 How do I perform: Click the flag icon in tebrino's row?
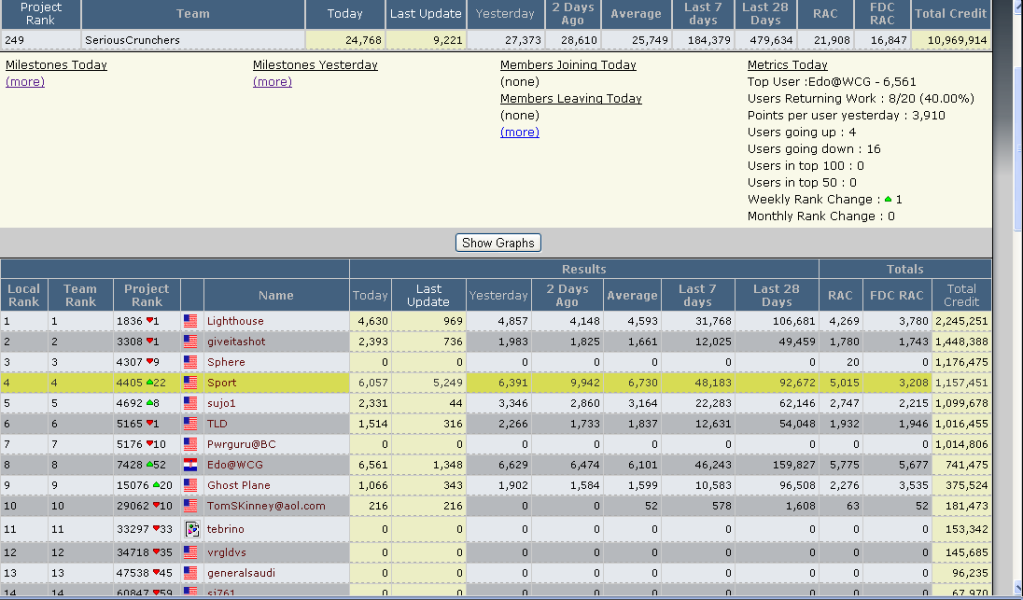tap(192, 529)
